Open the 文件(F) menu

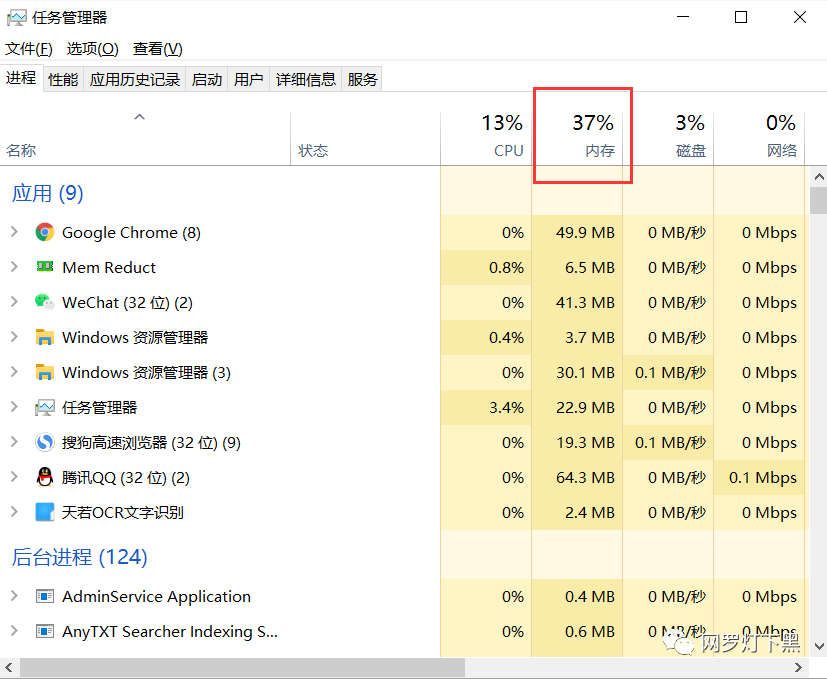point(29,49)
